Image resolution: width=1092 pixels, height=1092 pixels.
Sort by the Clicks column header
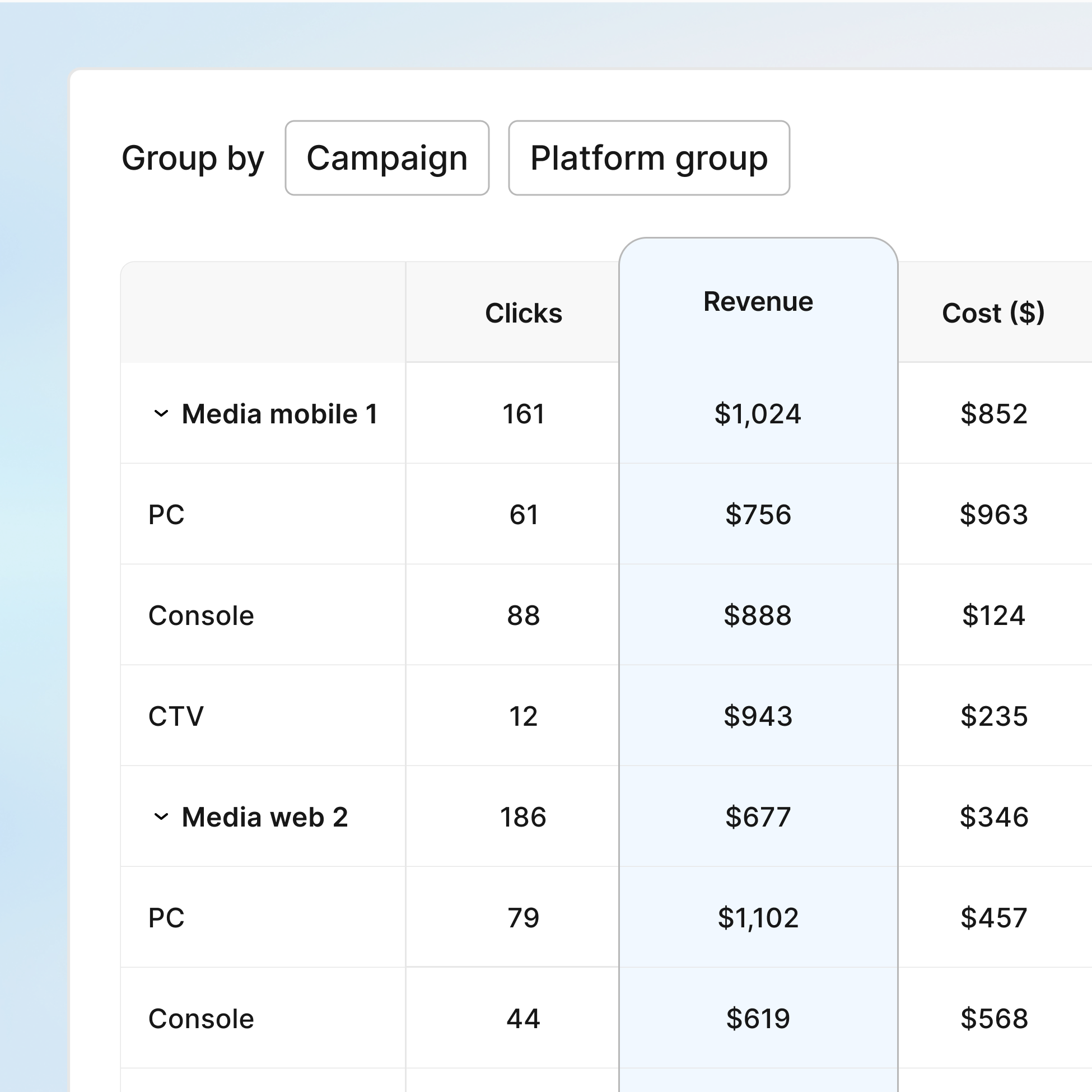(524, 313)
